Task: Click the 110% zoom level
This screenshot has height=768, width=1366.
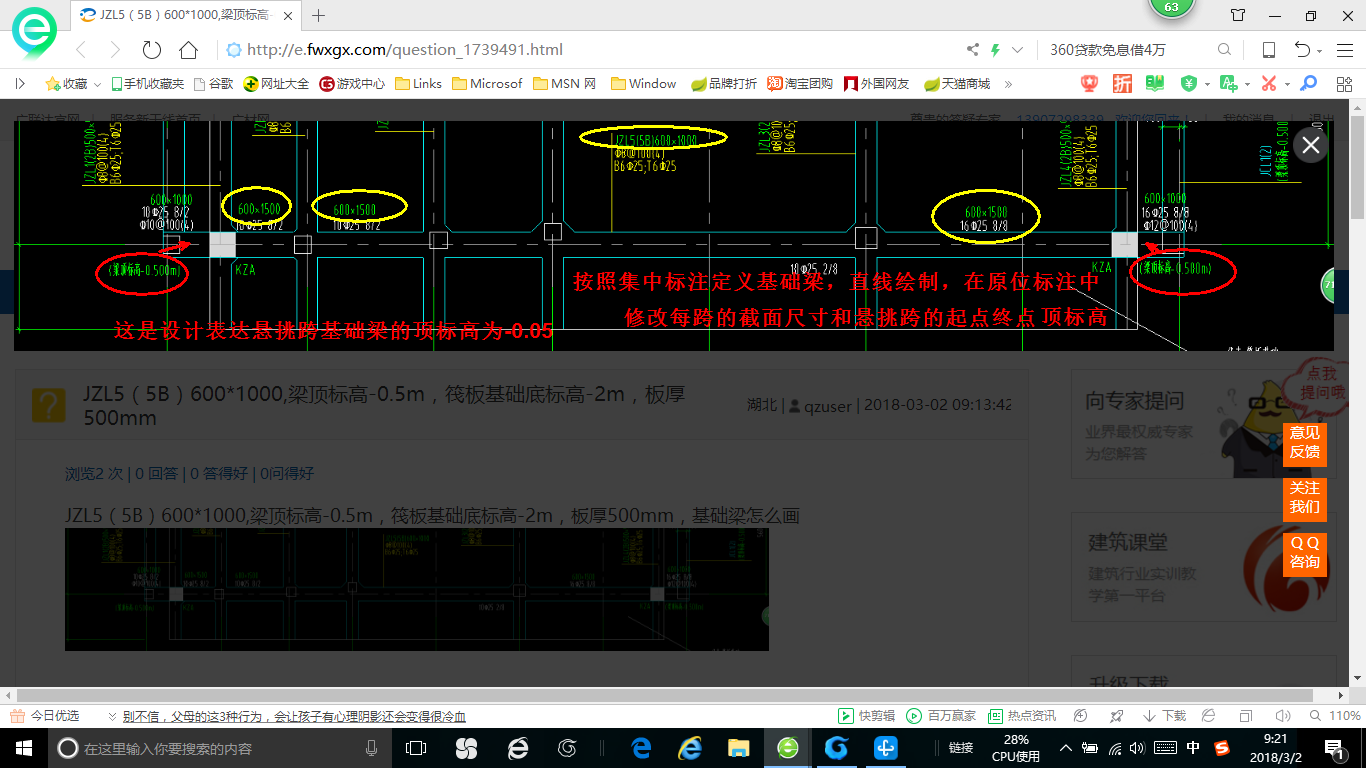Action: tap(1344, 716)
